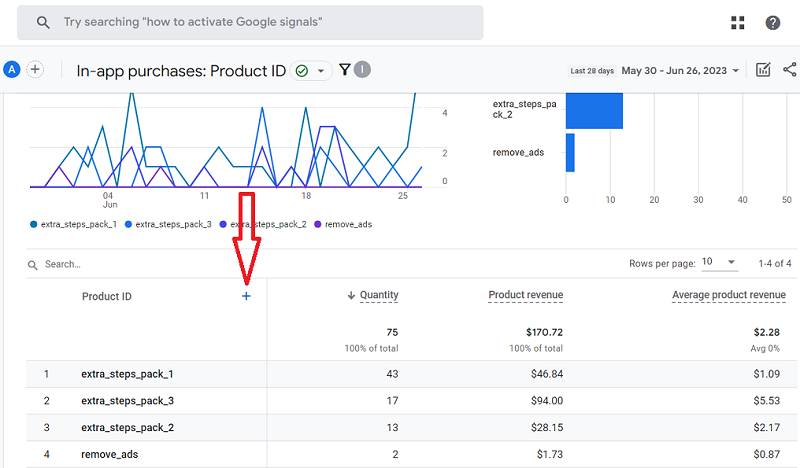Sort table by Product revenue column
The height and width of the screenshot is (468, 800).
525,295
